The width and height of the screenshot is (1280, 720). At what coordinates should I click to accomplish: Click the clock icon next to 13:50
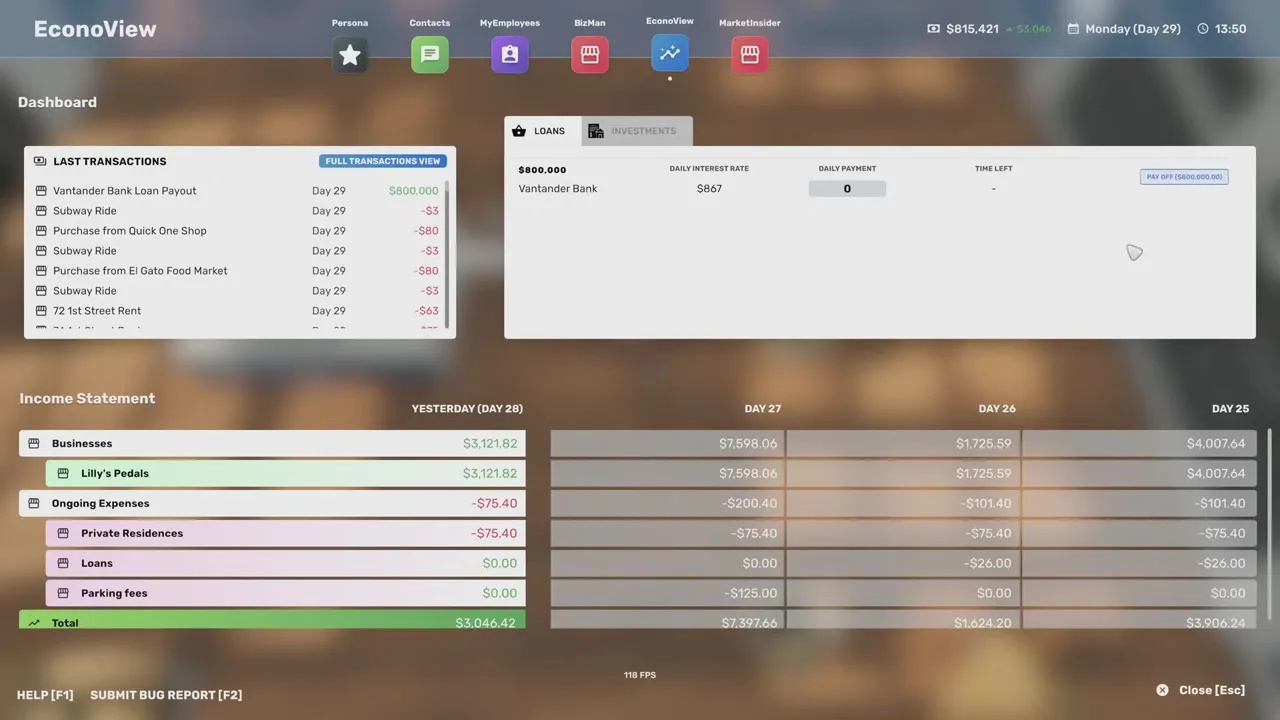tap(1203, 29)
